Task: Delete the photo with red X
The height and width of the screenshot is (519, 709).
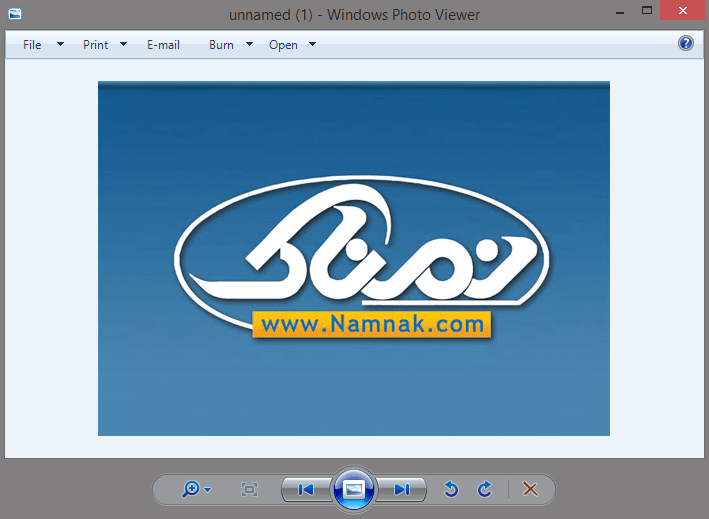Action: coord(530,489)
